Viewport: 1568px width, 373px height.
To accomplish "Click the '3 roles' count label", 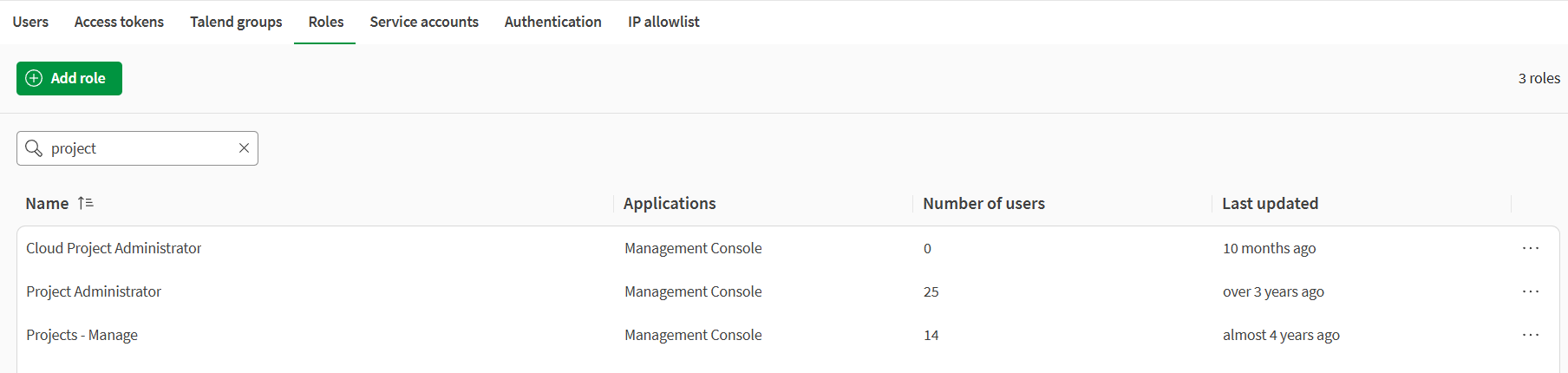I will tap(1539, 78).
